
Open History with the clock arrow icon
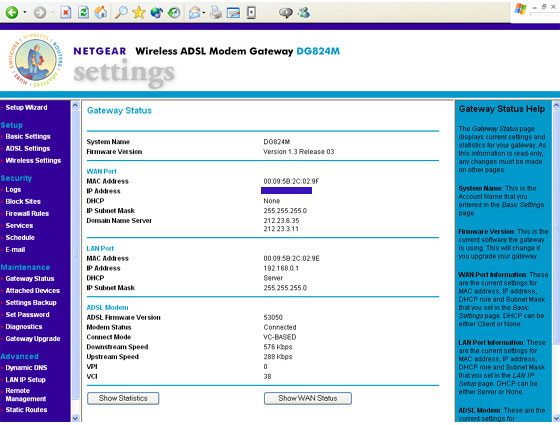pyautogui.click(x=174, y=13)
